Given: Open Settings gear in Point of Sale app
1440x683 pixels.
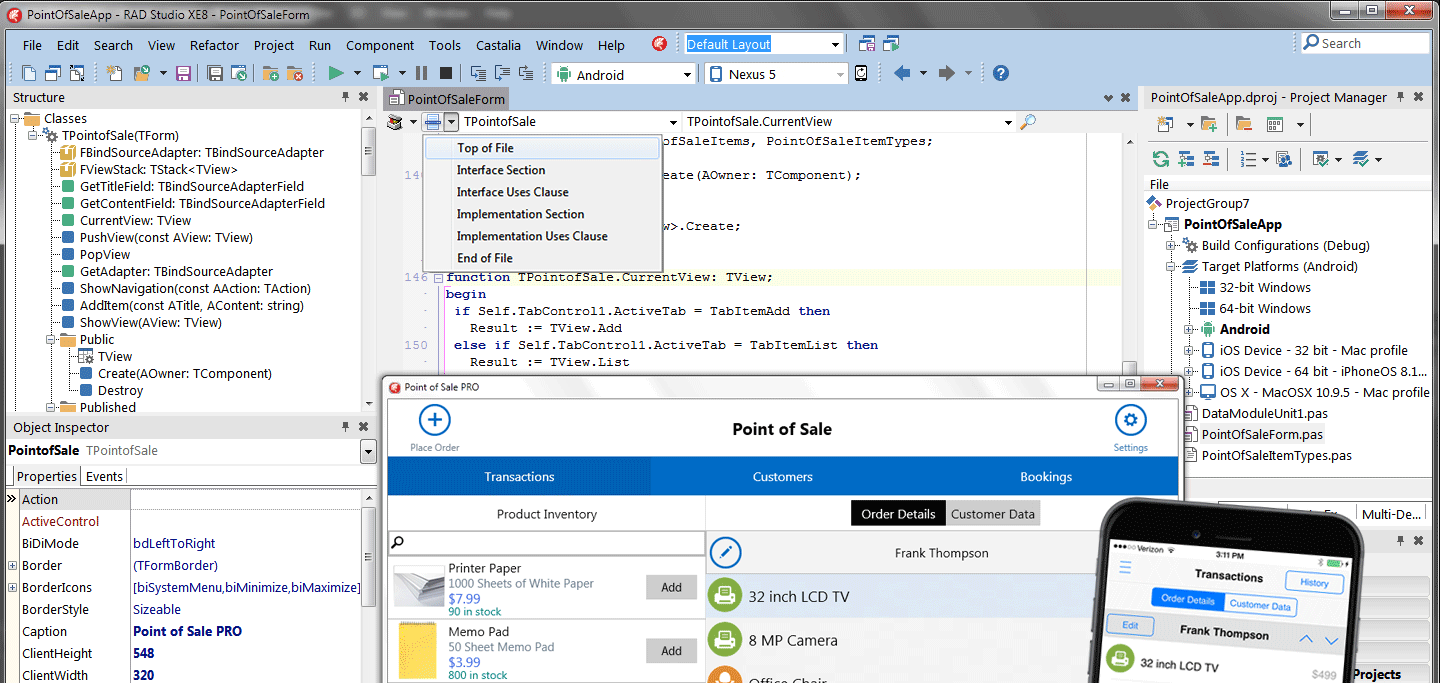Looking at the screenshot, I should coord(1130,421).
